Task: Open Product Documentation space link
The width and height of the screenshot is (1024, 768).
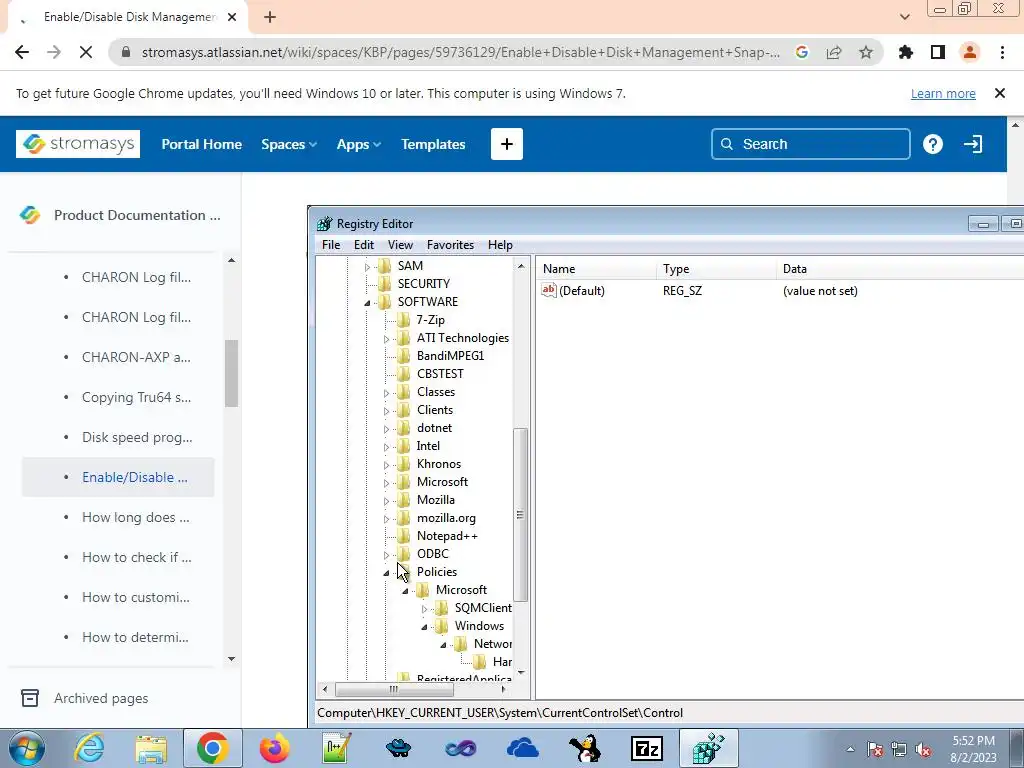Action: coord(137,215)
